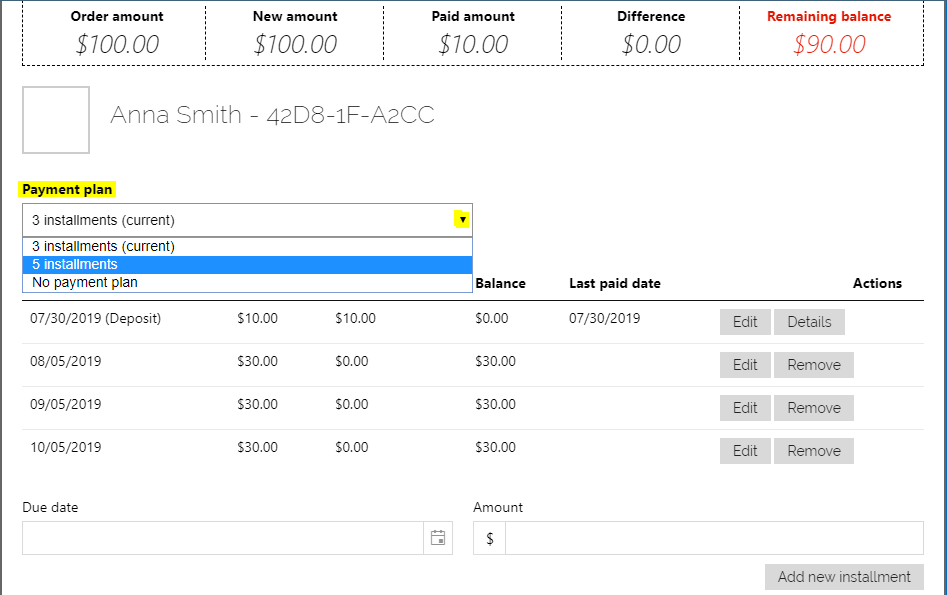Click the dollar sign prefix in Amount
Image resolution: width=947 pixels, height=595 pixels.
[x=490, y=538]
